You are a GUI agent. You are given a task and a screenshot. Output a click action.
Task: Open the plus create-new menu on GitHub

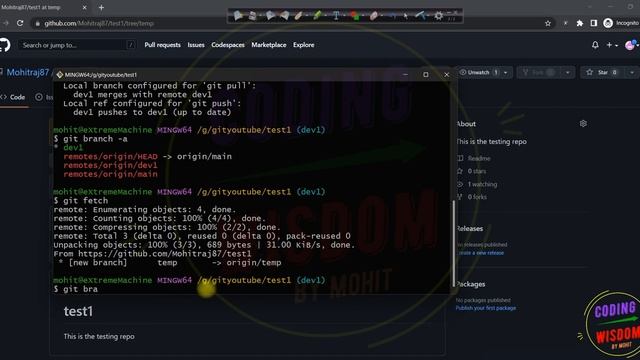click(611, 45)
